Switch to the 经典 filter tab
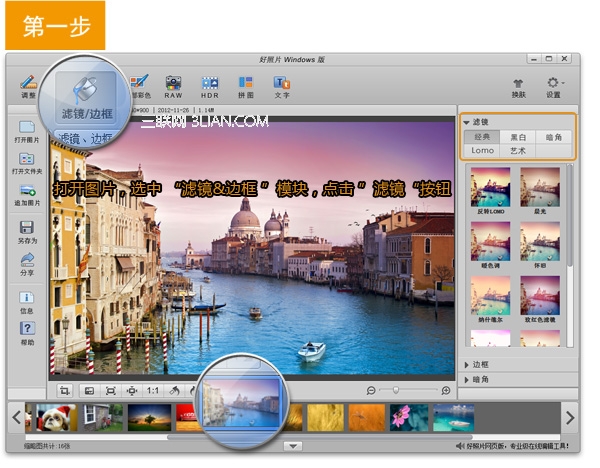Viewport: 600px width, 468px height. pos(482,137)
